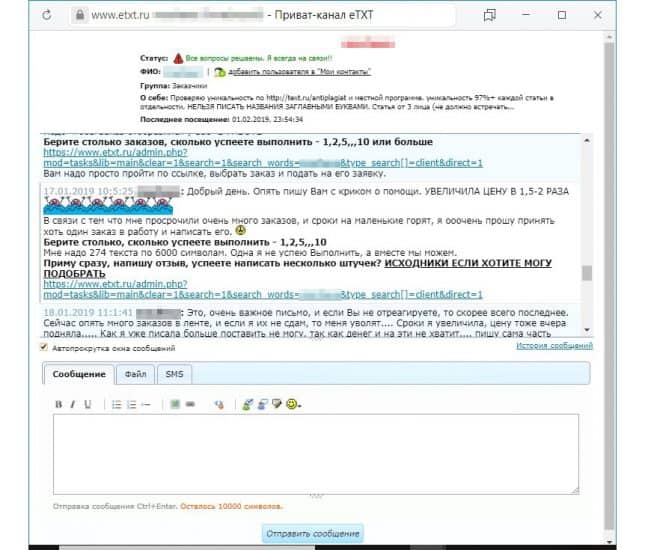Click the insert link chain icon
Image resolution: width=645 pixels, height=550 pixels.
point(190,404)
